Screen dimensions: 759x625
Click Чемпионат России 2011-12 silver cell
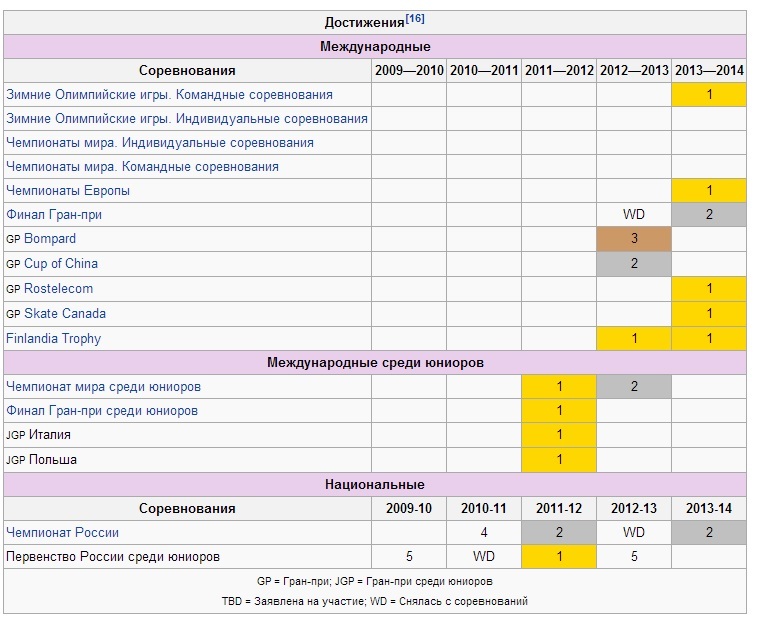(x=559, y=533)
